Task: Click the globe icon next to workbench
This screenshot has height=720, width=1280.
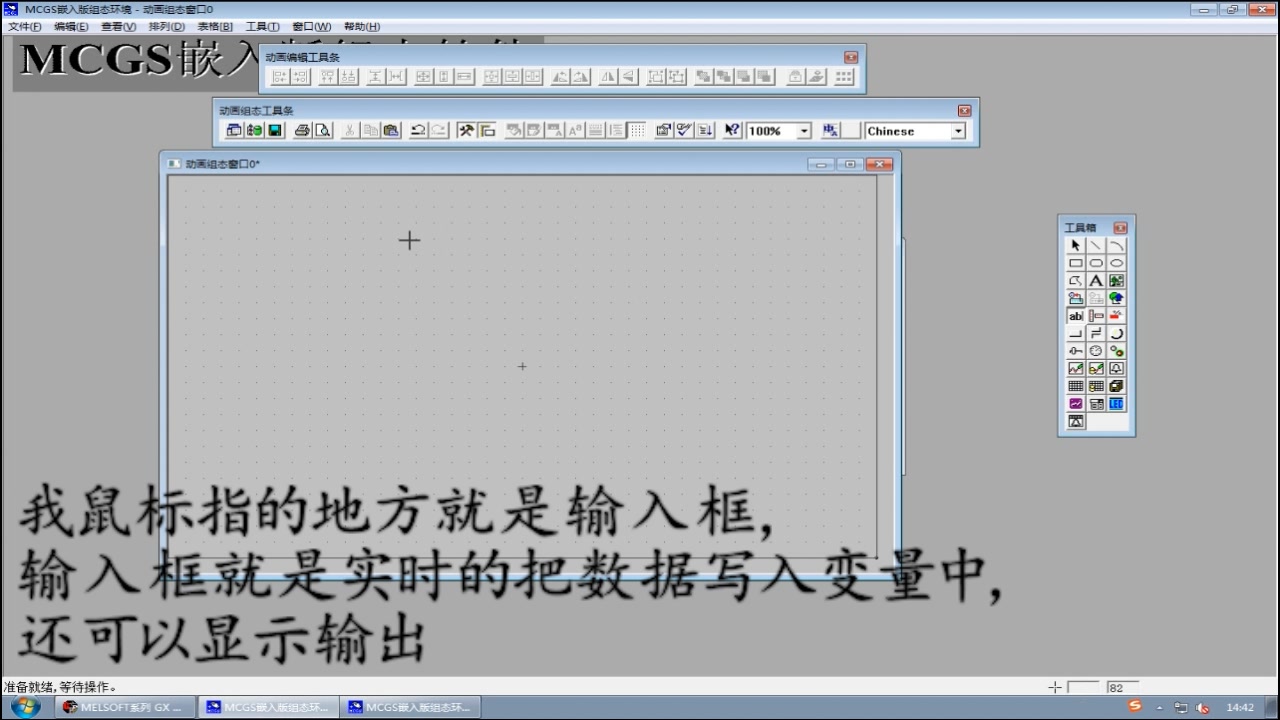Action: 254,130
